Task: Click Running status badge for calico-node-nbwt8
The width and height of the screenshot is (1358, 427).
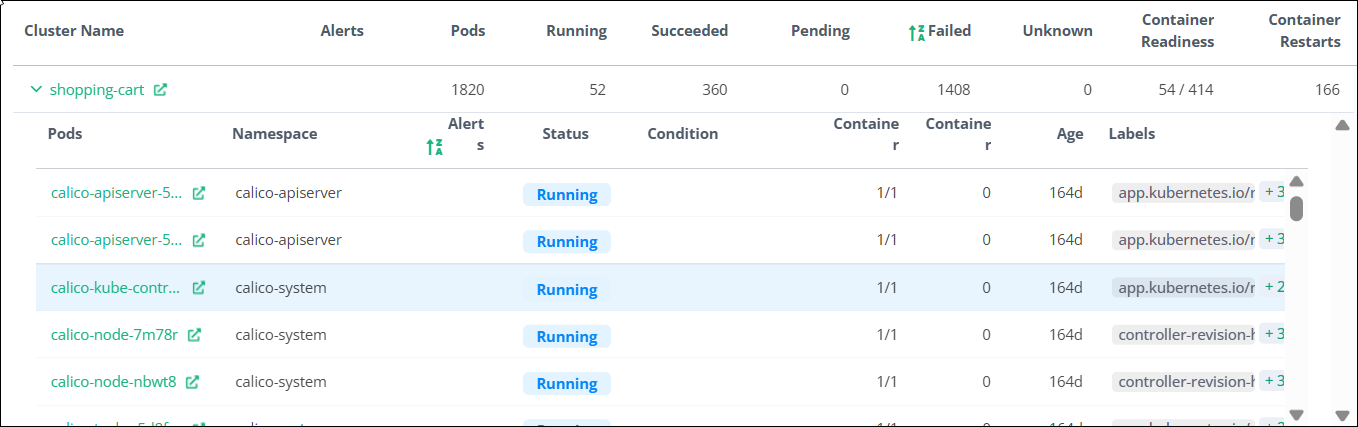Action: [566, 384]
